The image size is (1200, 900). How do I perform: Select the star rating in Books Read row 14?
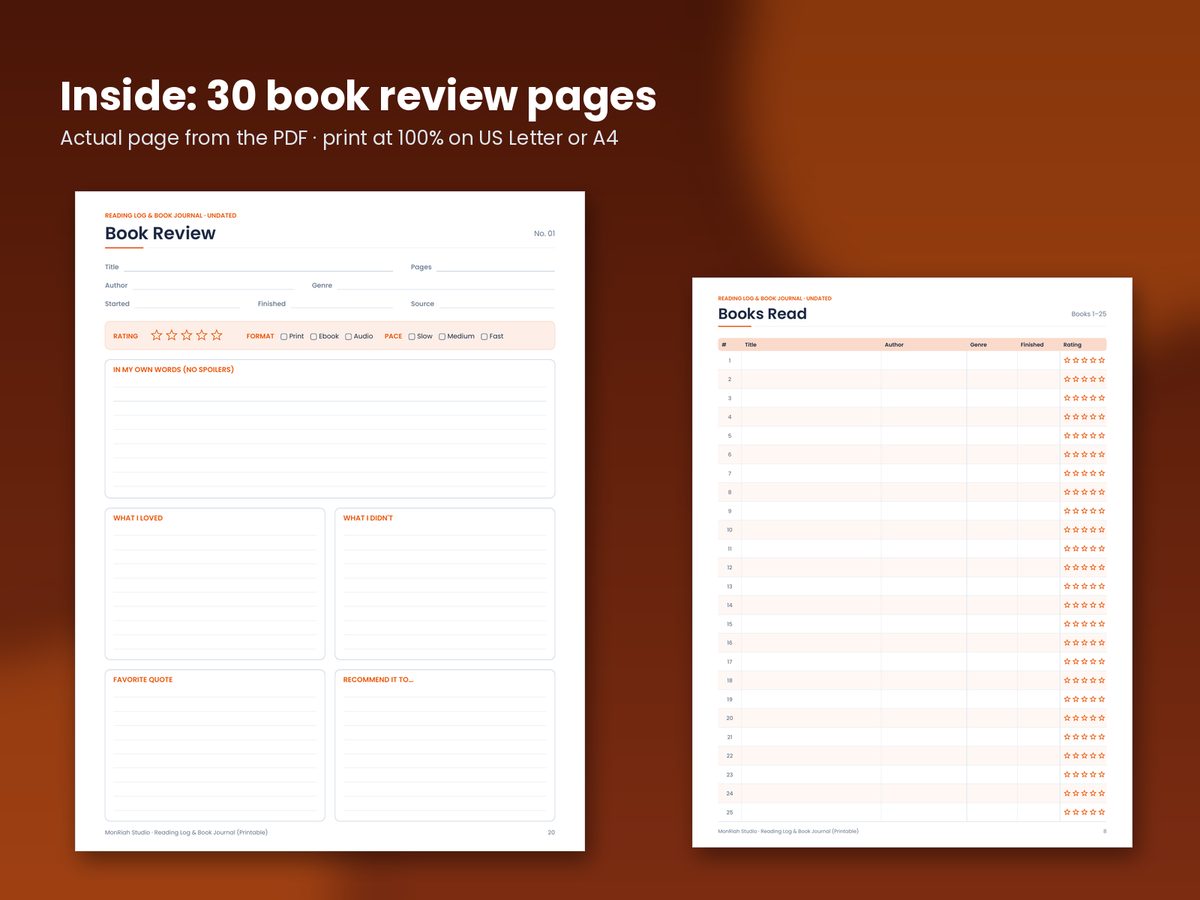(1084, 605)
